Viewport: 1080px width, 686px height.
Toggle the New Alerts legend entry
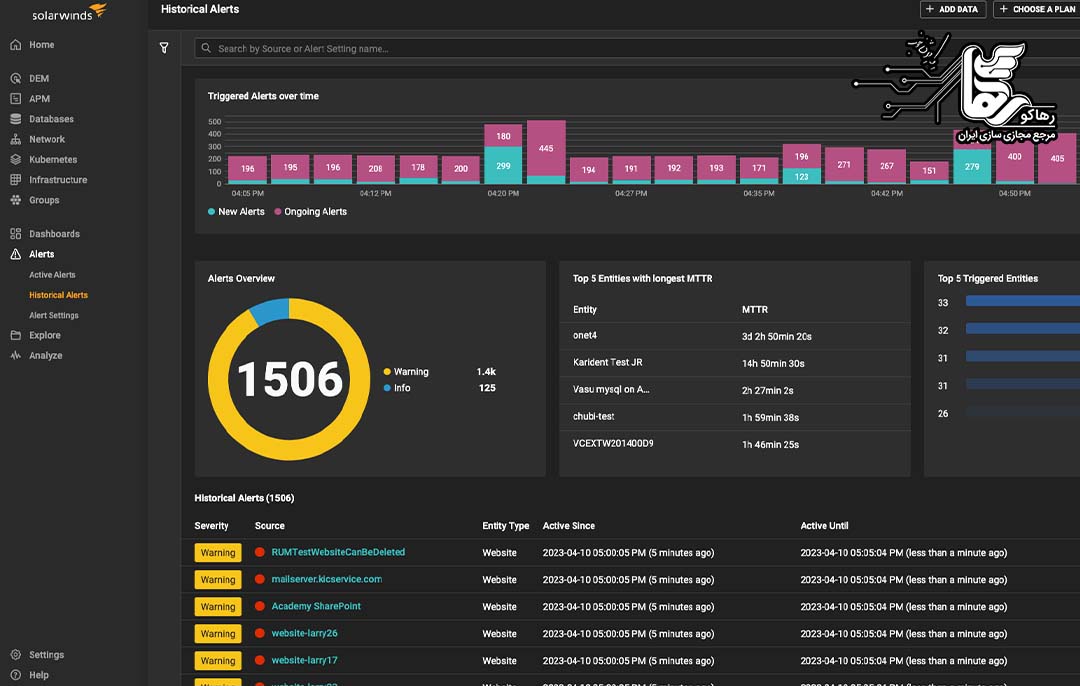click(235, 211)
